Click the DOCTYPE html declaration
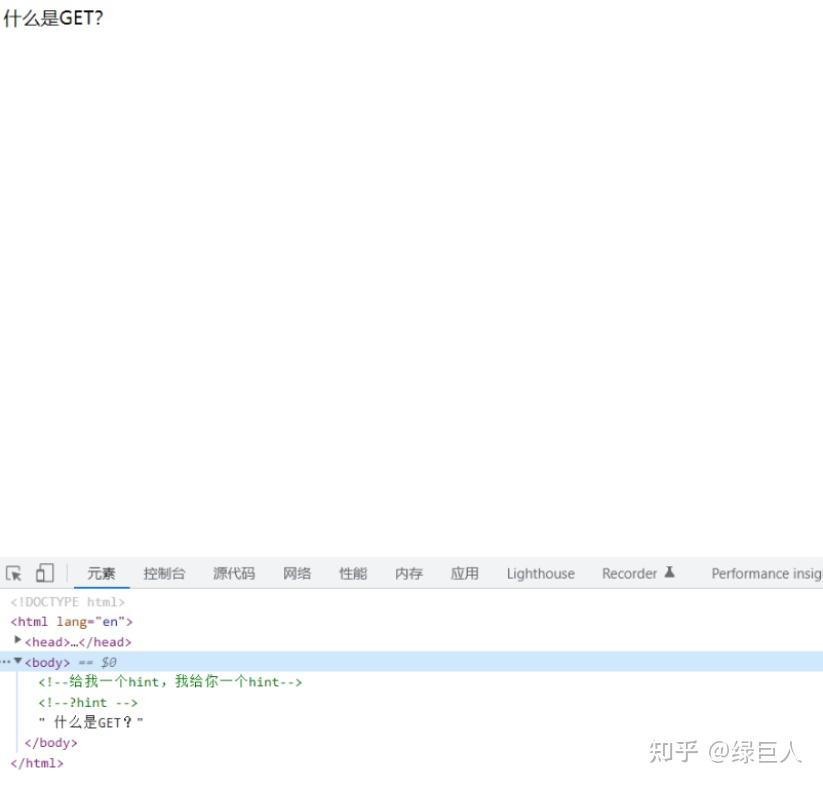The image size is (823, 785). (67, 601)
